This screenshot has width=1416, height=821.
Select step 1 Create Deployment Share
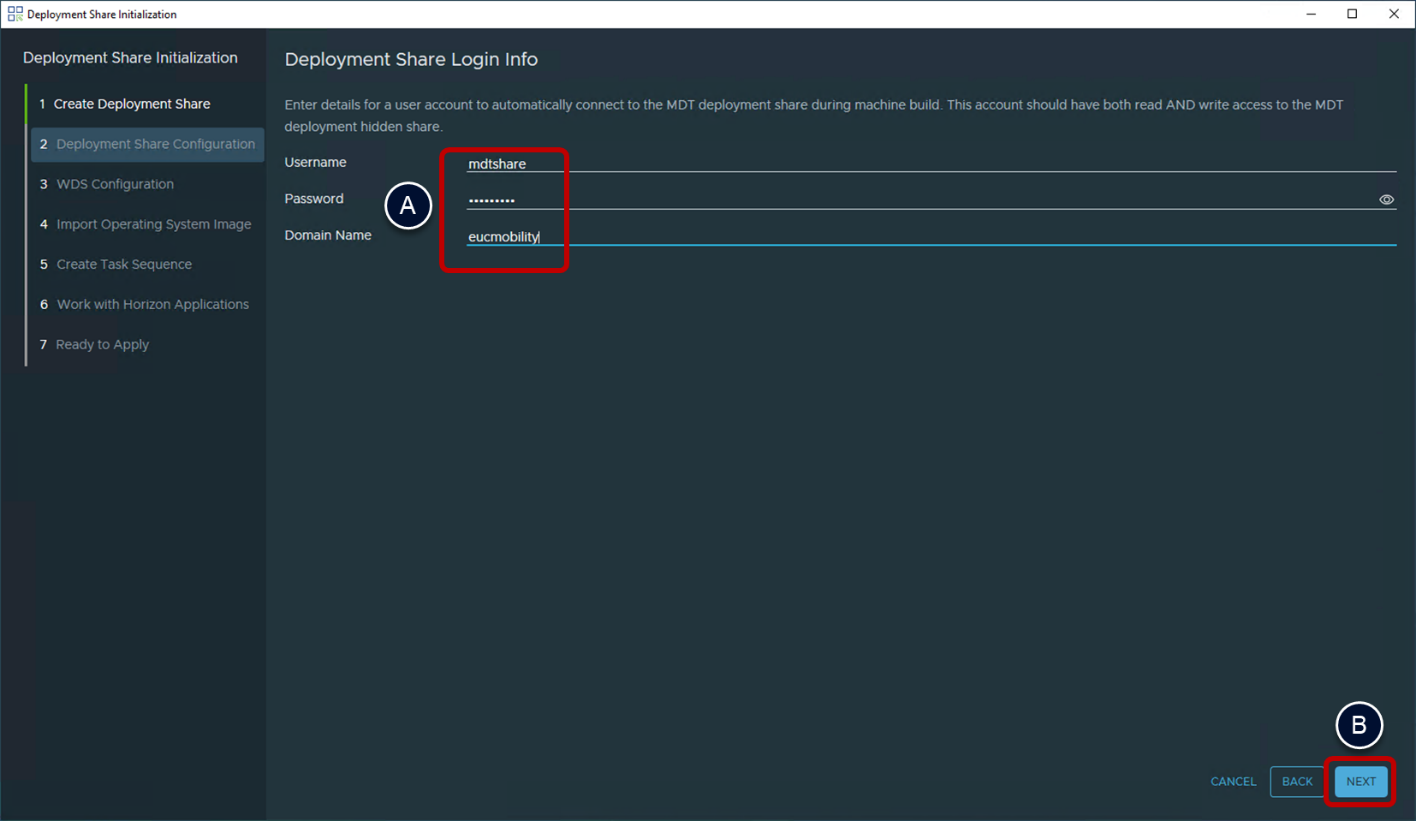[131, 104]
